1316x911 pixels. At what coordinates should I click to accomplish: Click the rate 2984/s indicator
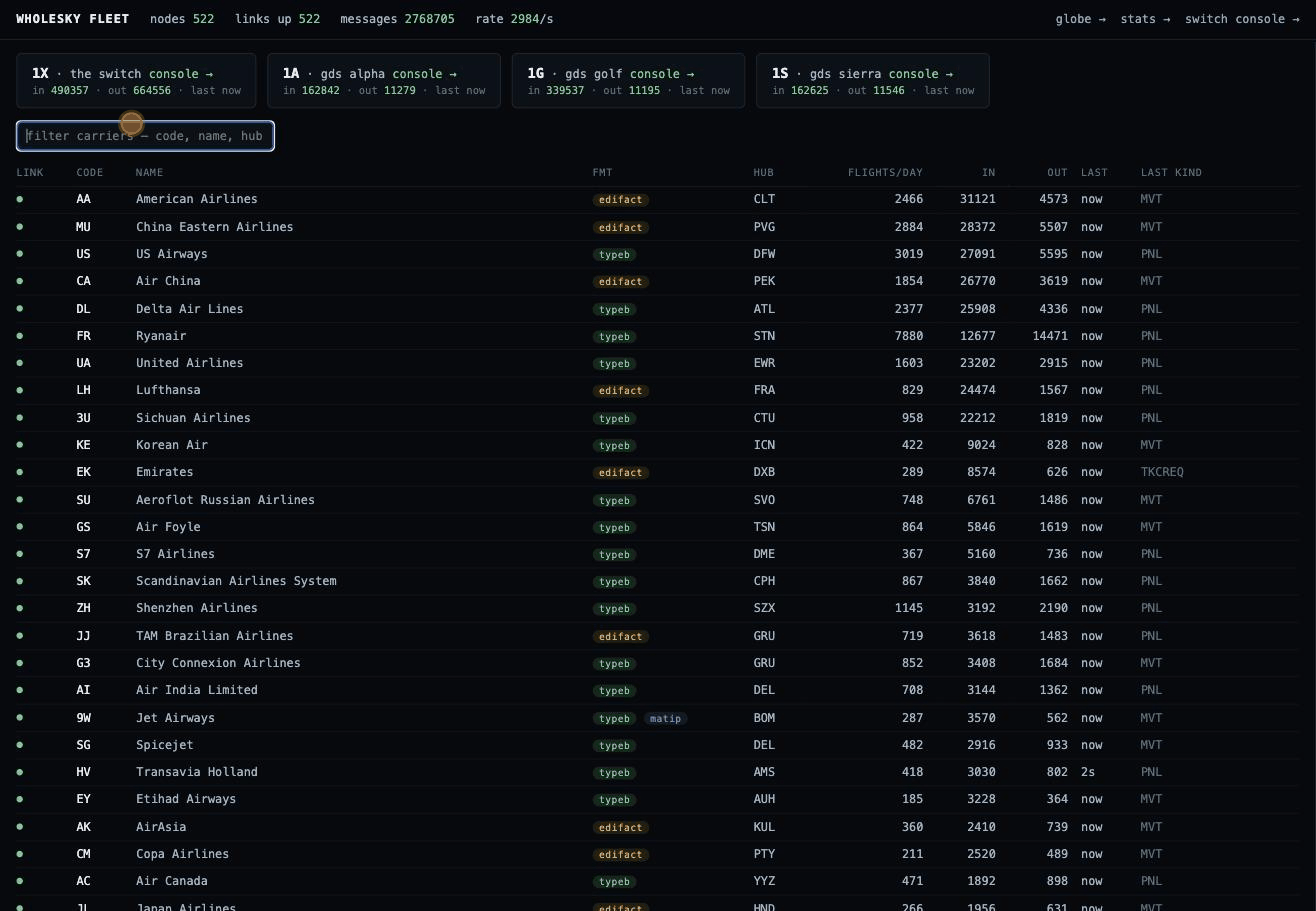pyautogui.click(x=514, y=19)
